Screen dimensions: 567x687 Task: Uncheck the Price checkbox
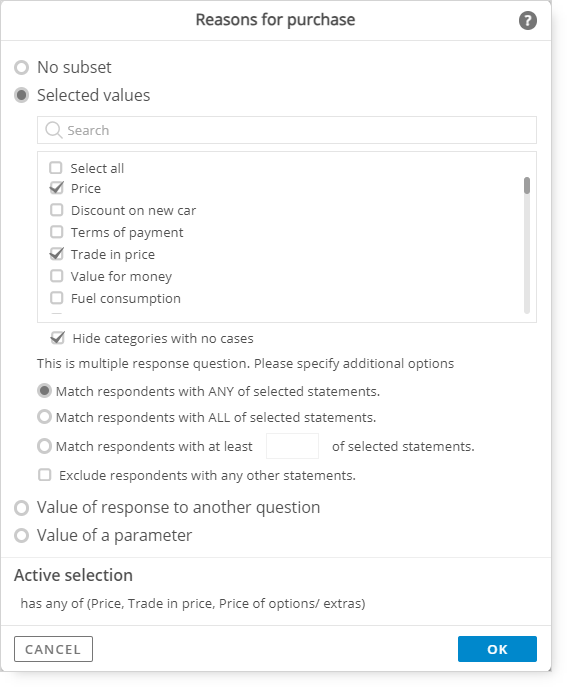pos(57,188)
